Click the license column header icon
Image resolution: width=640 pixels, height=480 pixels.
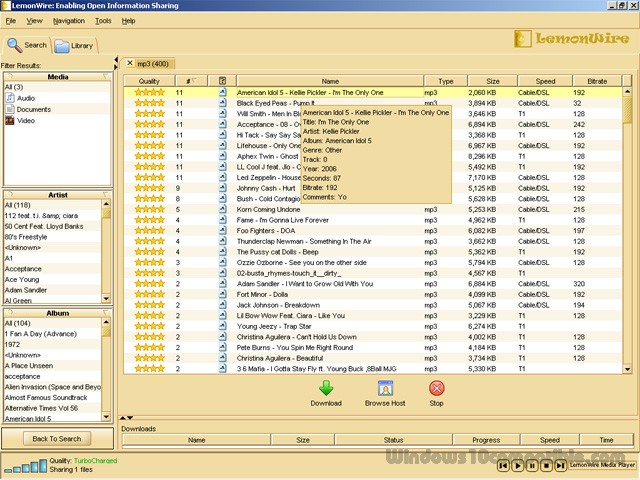click(x=222, y=81)
